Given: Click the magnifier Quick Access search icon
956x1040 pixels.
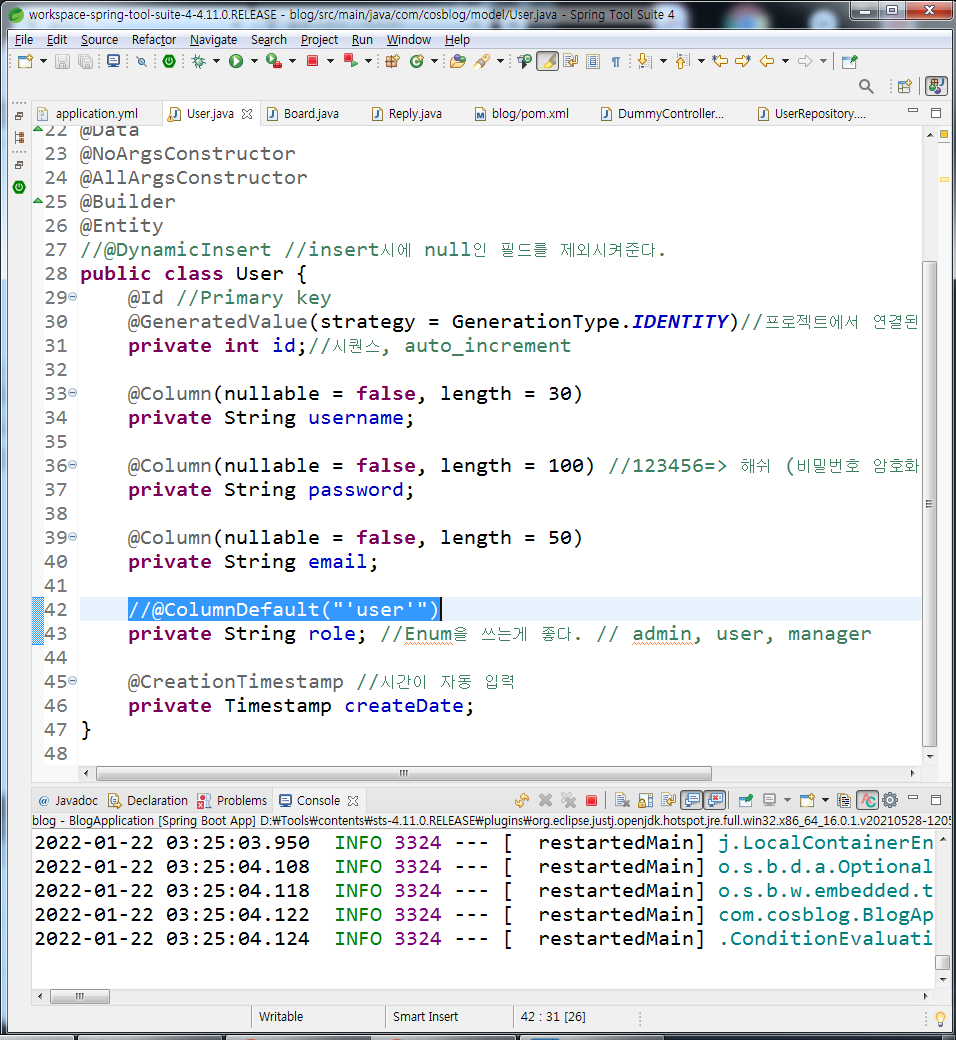Looking at the screenshot, I should click(x=866, y=86).
